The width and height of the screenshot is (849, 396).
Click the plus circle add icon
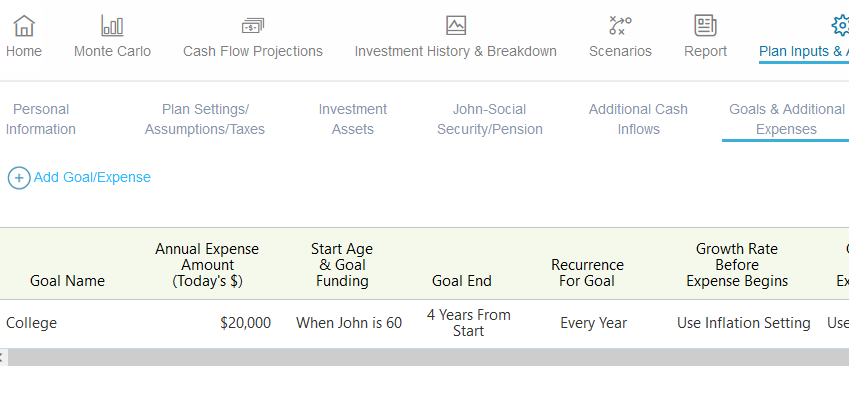point(19,178)
